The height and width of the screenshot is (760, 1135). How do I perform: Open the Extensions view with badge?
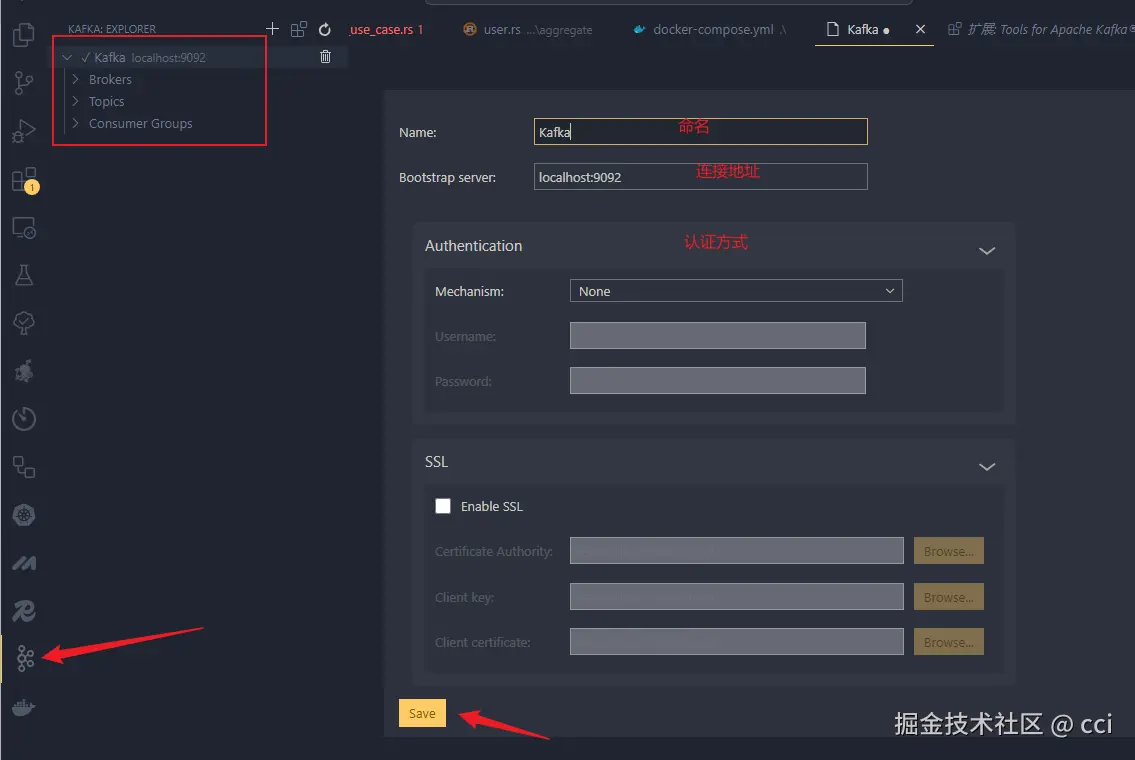(25, 180)
